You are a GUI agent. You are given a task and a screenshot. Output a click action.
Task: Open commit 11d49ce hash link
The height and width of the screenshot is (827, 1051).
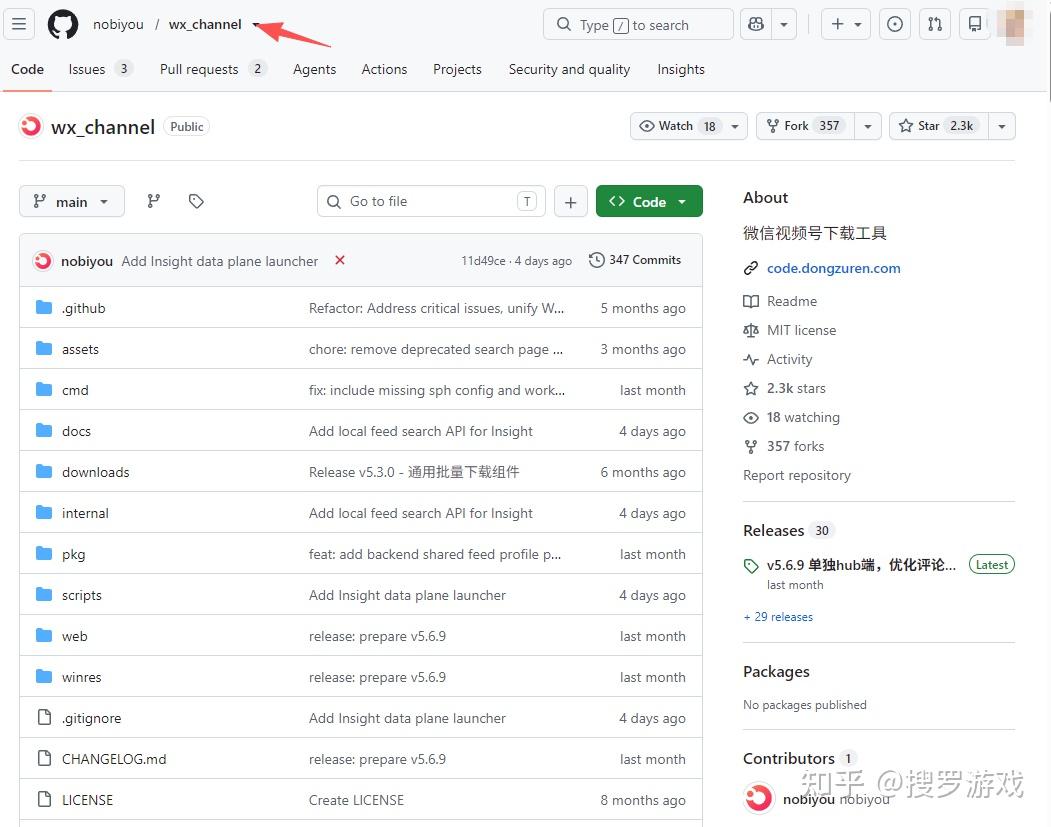(x=483, y=261)
